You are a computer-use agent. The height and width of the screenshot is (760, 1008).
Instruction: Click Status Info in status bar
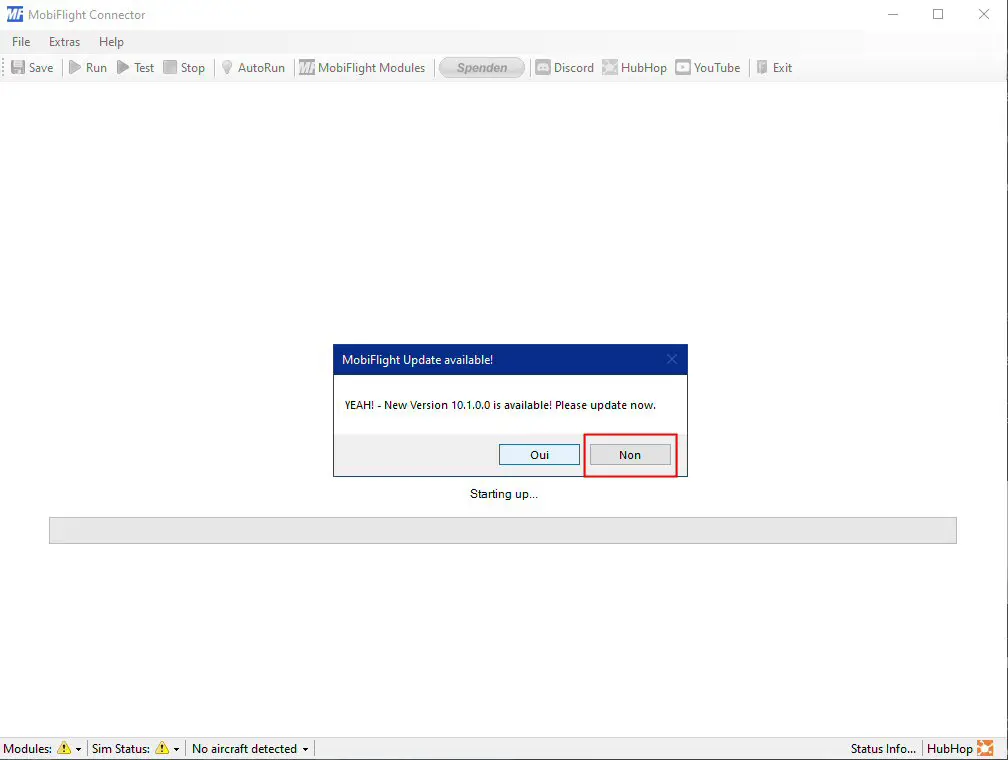tap(883, 748)
